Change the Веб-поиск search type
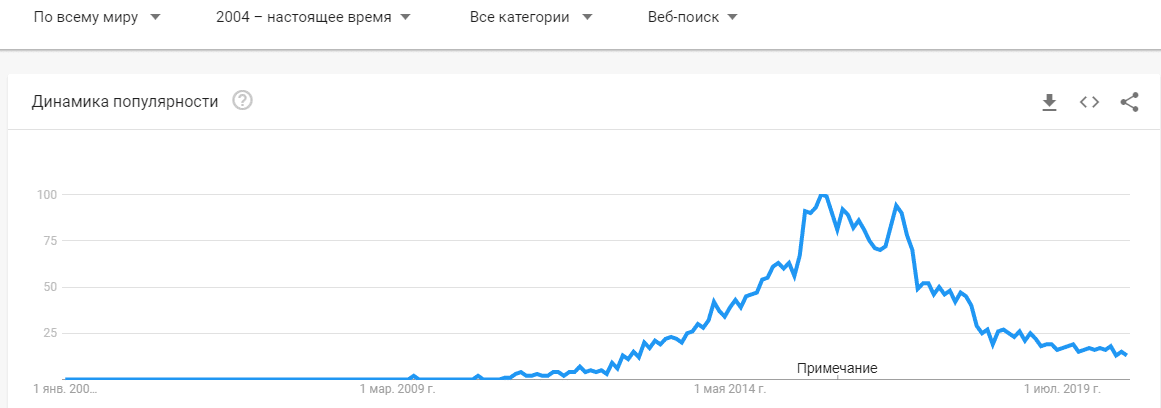The width and height of the screenshot is (1161, 408). coord(692,18)
